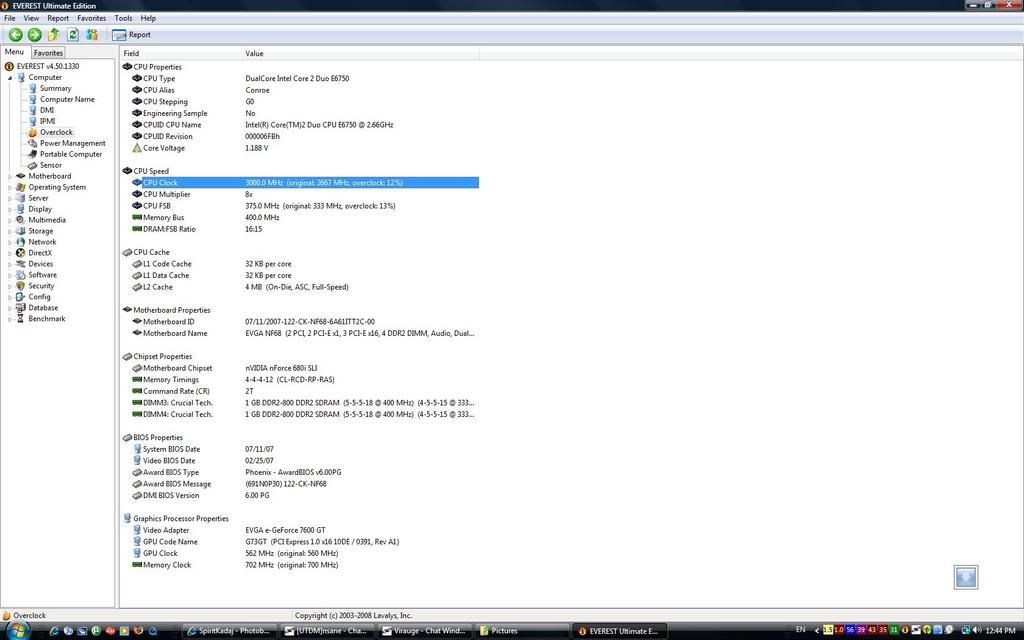Select the Memory Timings row
Screen dimensions: 1024x640
300,380
